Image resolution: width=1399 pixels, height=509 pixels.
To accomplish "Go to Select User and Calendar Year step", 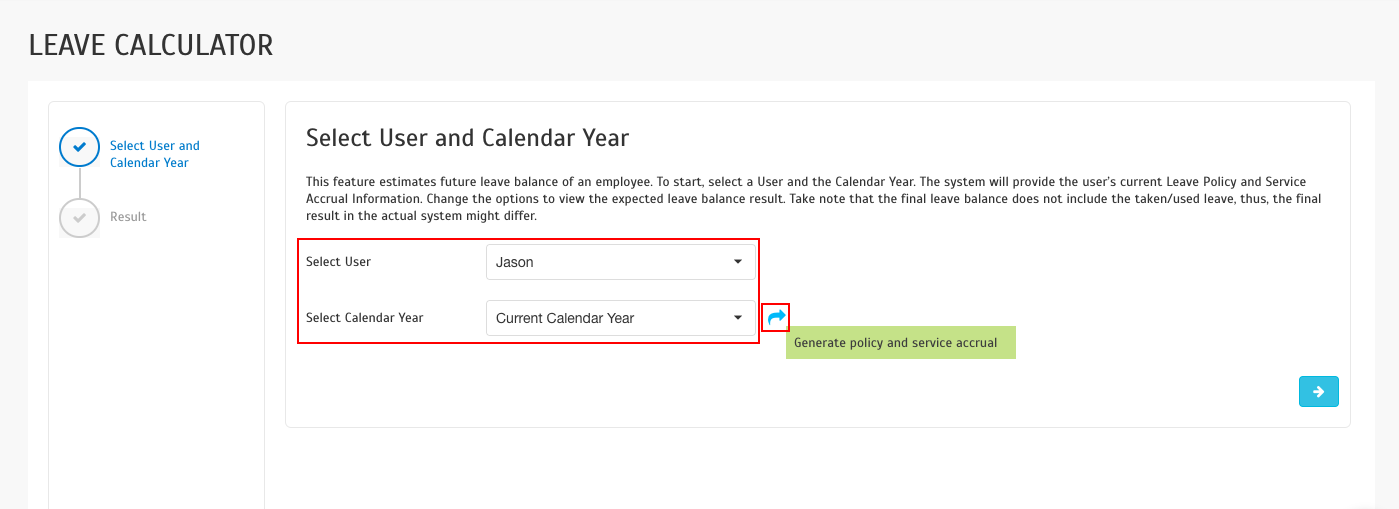I will [154, 154].
